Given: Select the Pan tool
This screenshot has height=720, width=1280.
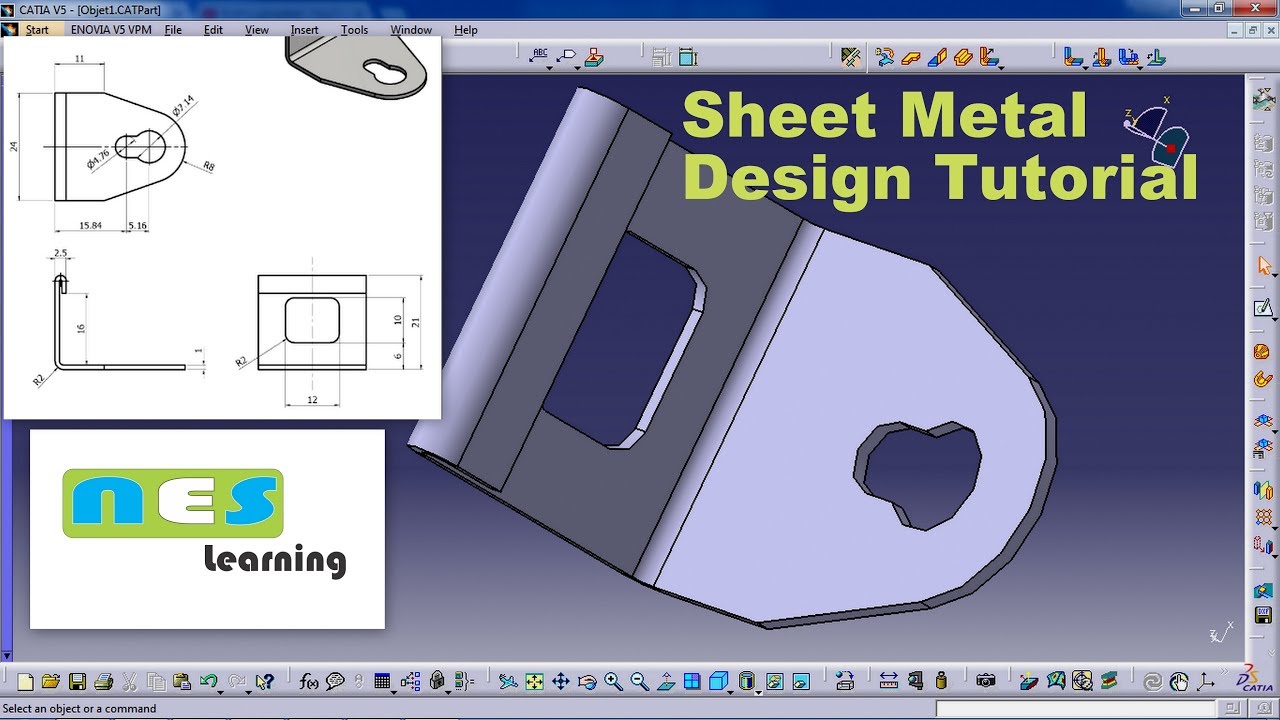Looking at the screenshot, I should (x=560, y=682).
